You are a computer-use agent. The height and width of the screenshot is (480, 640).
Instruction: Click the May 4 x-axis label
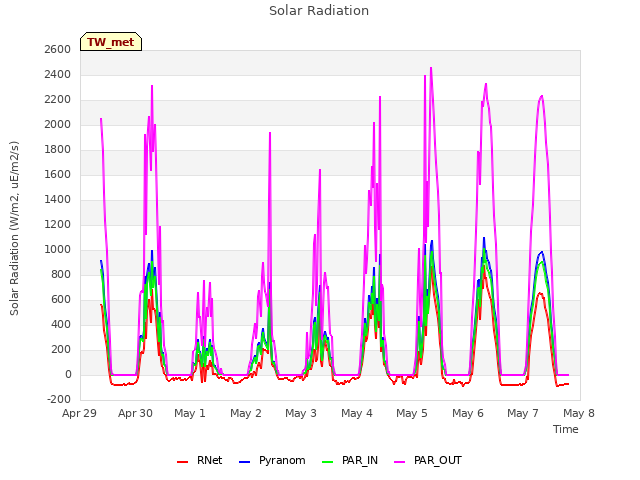click(357, 413)
